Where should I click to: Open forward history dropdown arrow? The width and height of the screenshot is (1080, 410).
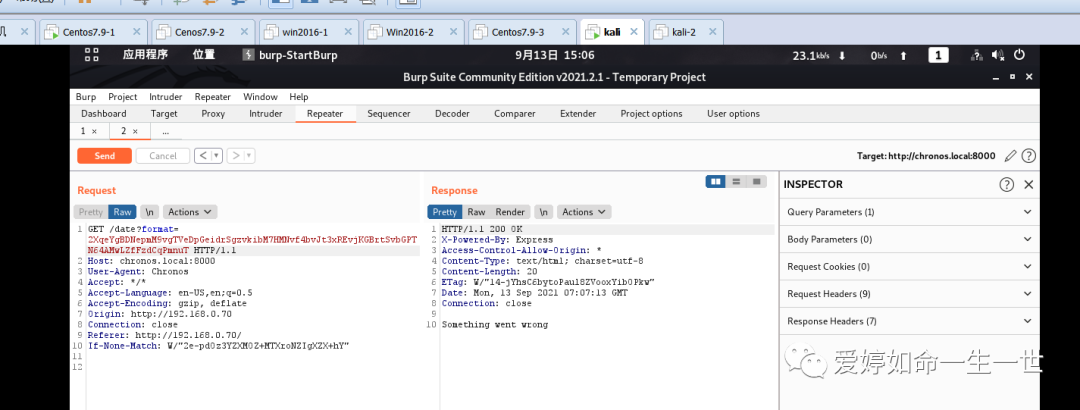tap(249, 156)
